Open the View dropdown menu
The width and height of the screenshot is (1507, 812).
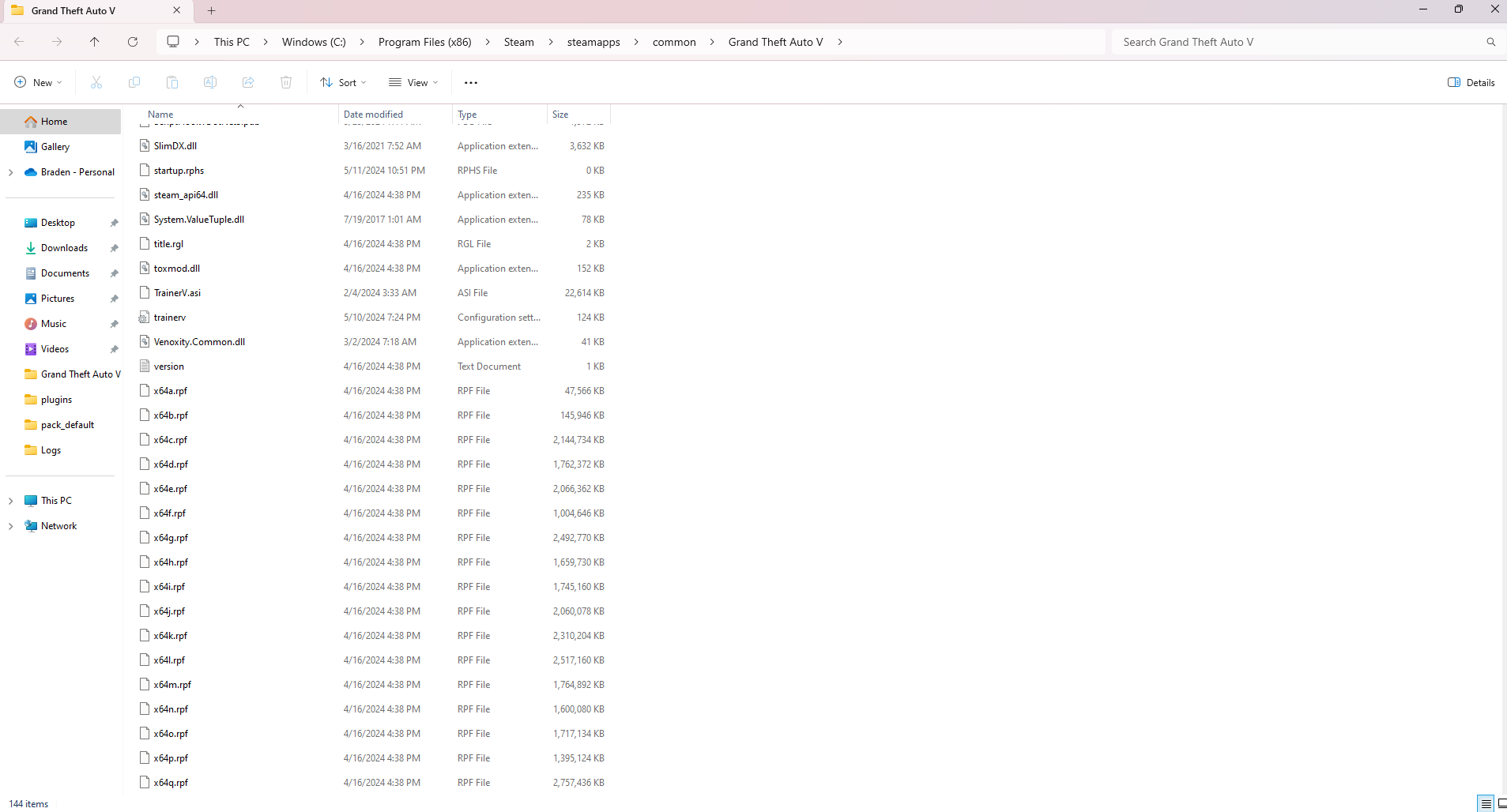click(413, 82)
